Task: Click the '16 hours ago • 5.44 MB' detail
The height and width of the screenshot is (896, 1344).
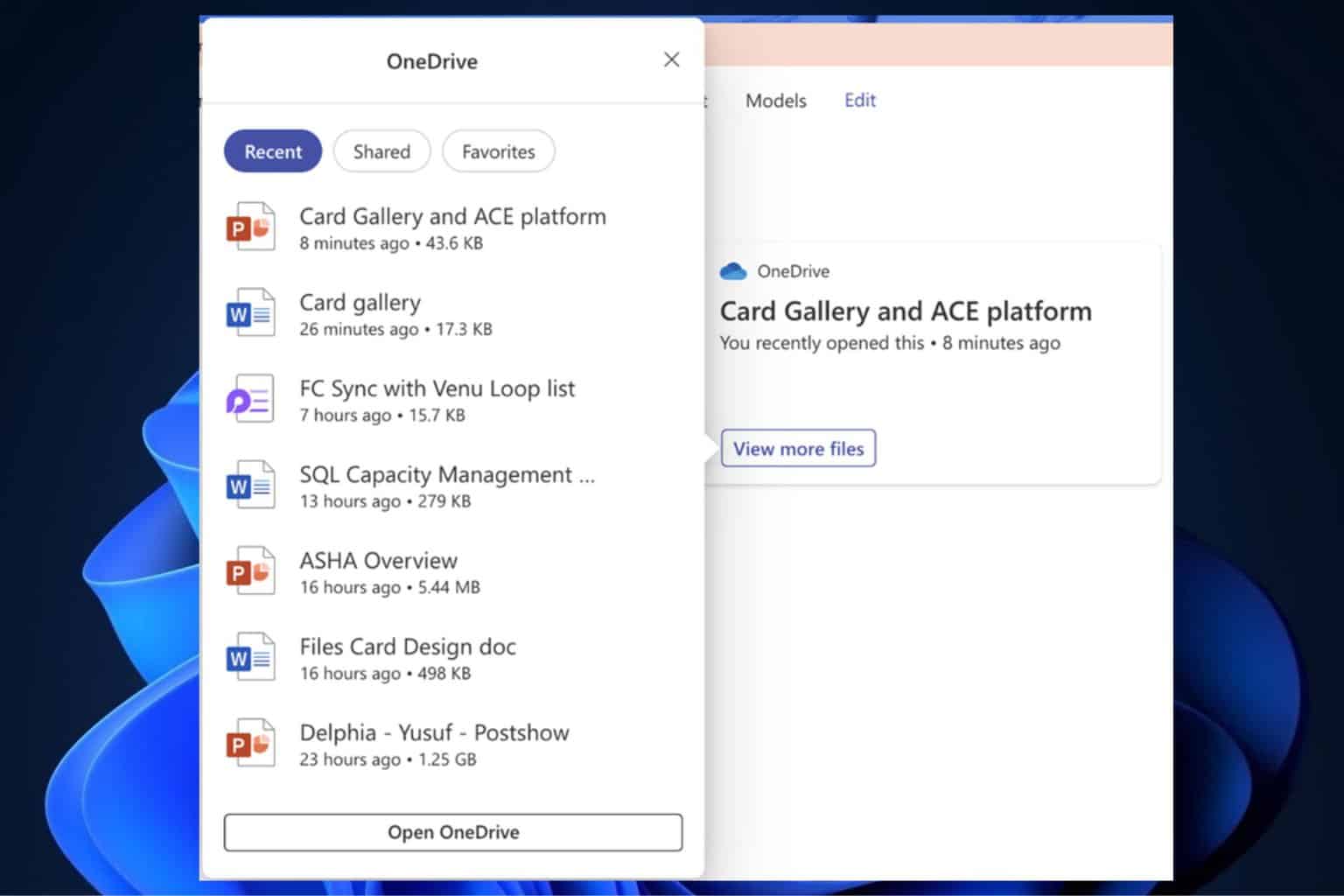Action: [x=389, y=587]
